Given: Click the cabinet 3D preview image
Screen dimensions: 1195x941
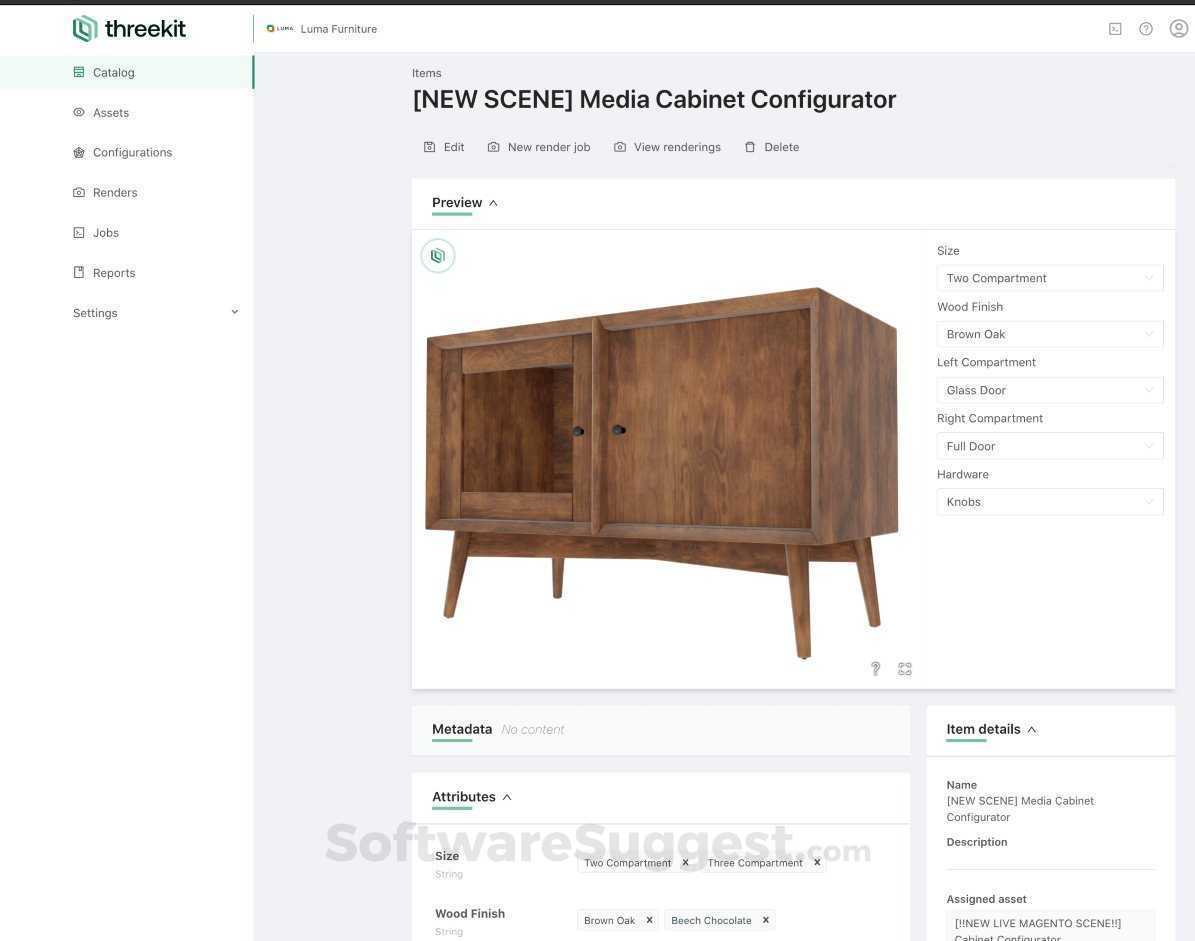Looking at the screenshot, I should point(661,471).
